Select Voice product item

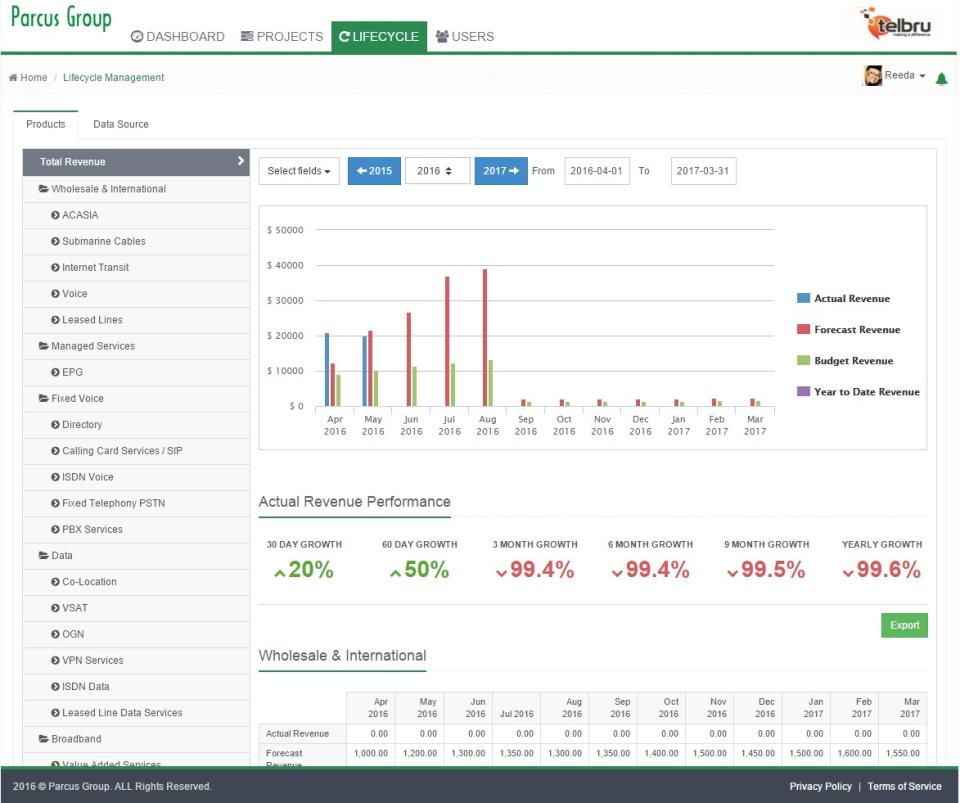136,294
